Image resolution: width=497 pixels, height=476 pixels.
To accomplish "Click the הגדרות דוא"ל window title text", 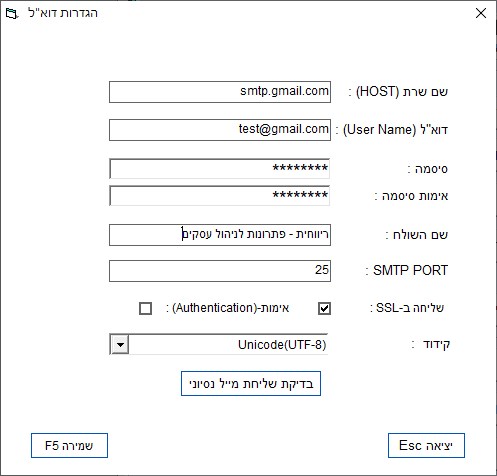I will click(x=63, y=13).
